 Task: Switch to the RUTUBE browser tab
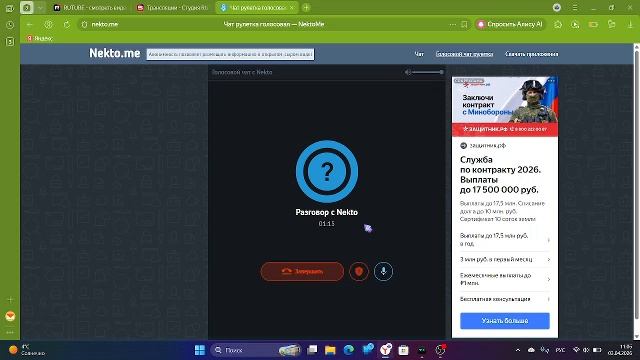point(89,8)
